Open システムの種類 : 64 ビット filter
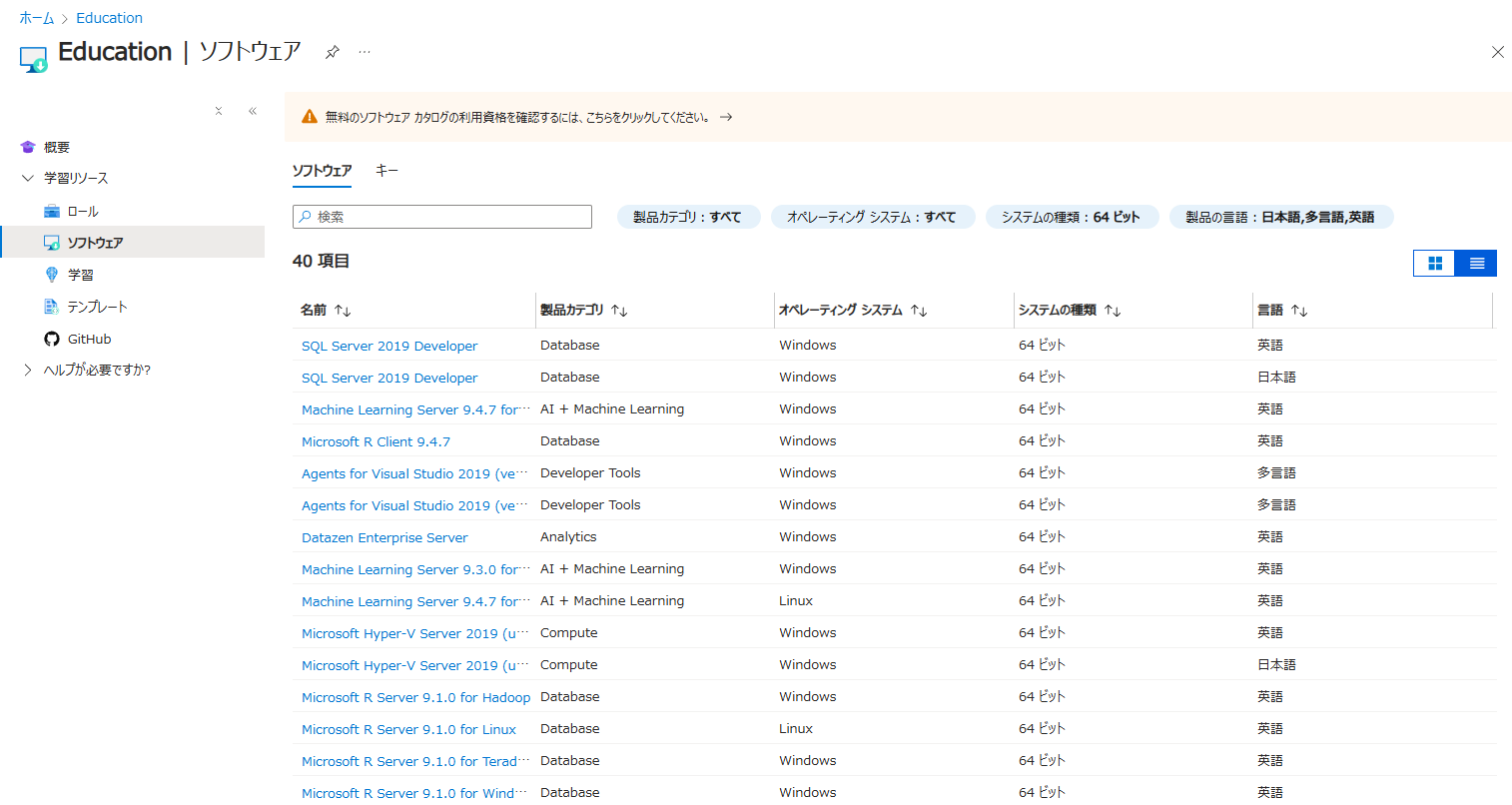The height and width of the screenshot is (805, 1512). 1071,217
